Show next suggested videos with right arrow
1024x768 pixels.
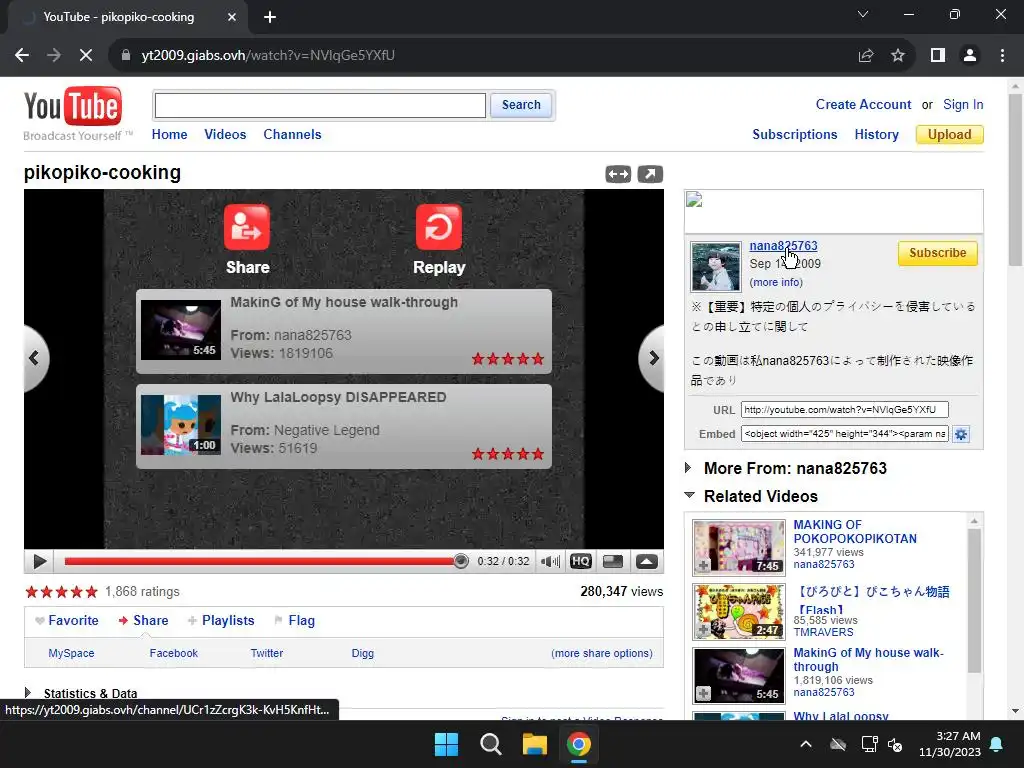[653, 358]
